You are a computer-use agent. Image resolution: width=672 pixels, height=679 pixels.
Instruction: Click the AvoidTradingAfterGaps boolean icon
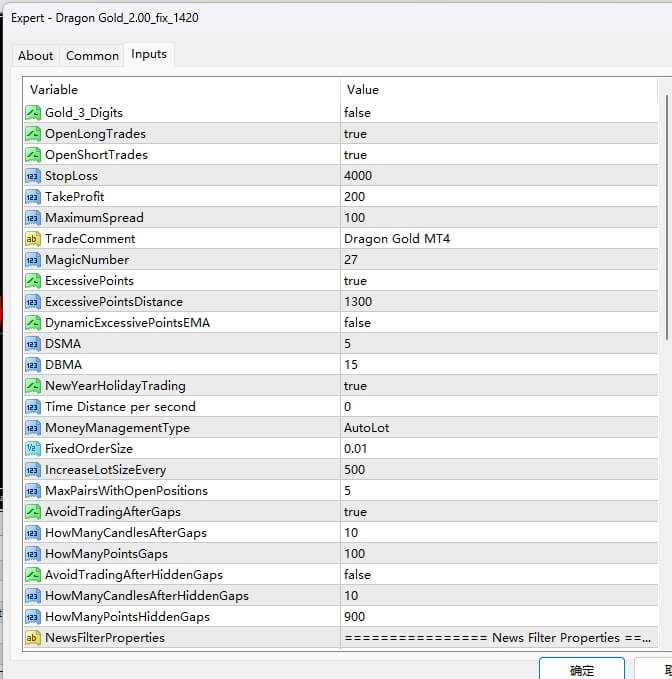[33, 512]
